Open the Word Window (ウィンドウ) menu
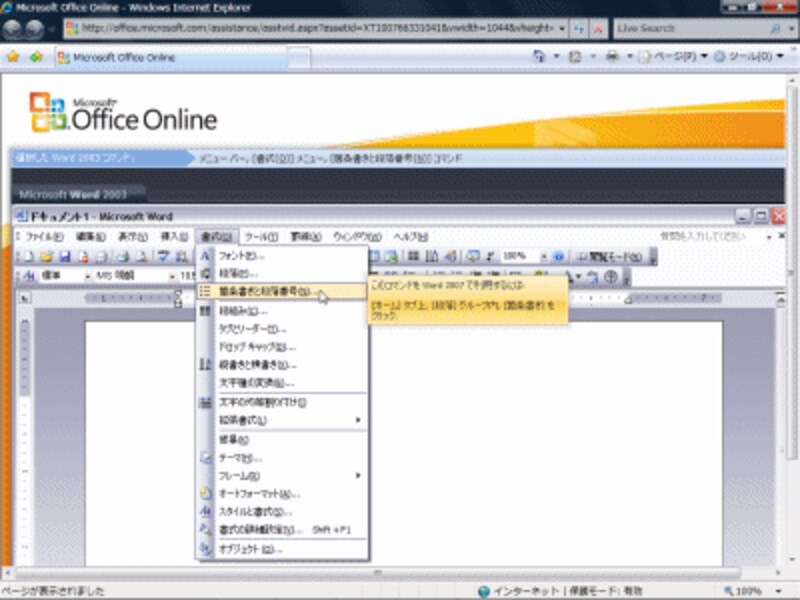 [357, 237]
